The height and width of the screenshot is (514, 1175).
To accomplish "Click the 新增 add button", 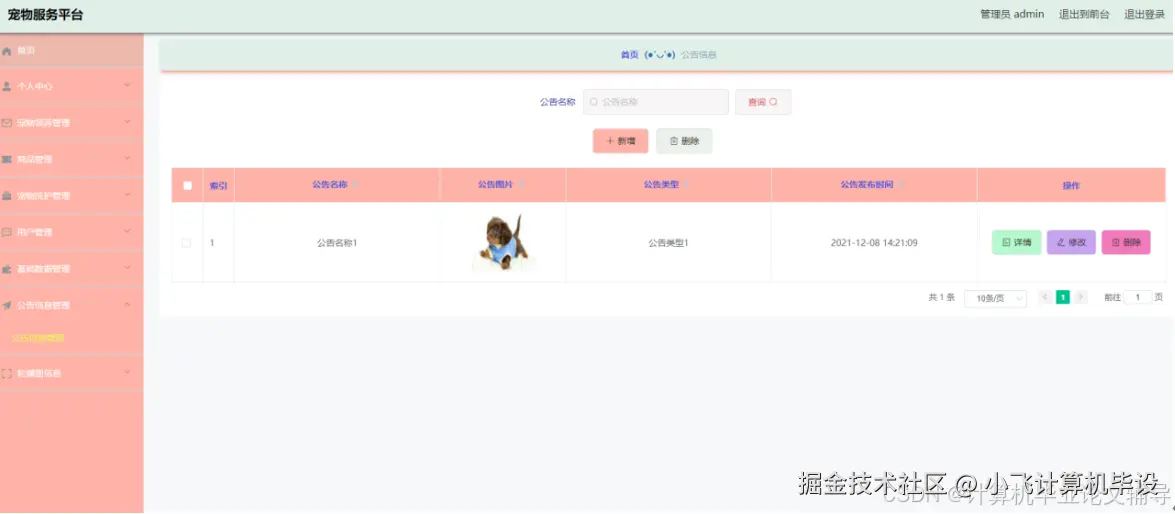I will pos(620,141).
